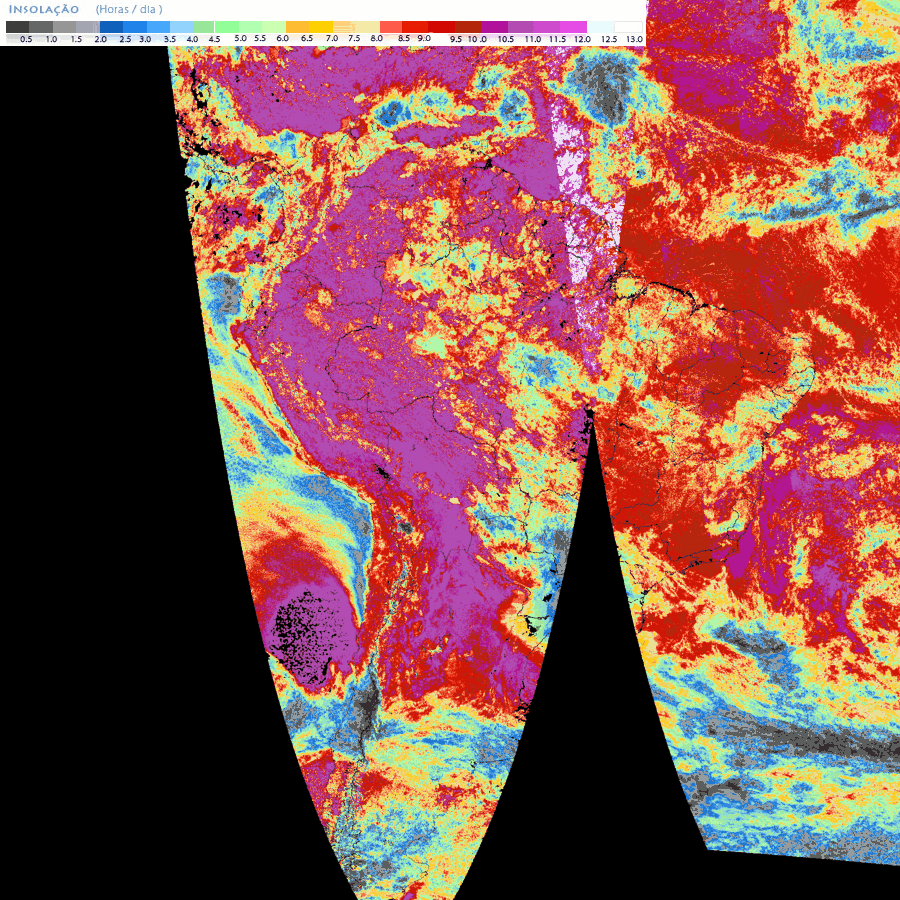Choose the dark blue swatch above 2.5
This screenshot has width=900, height=900.
[111, 27]
